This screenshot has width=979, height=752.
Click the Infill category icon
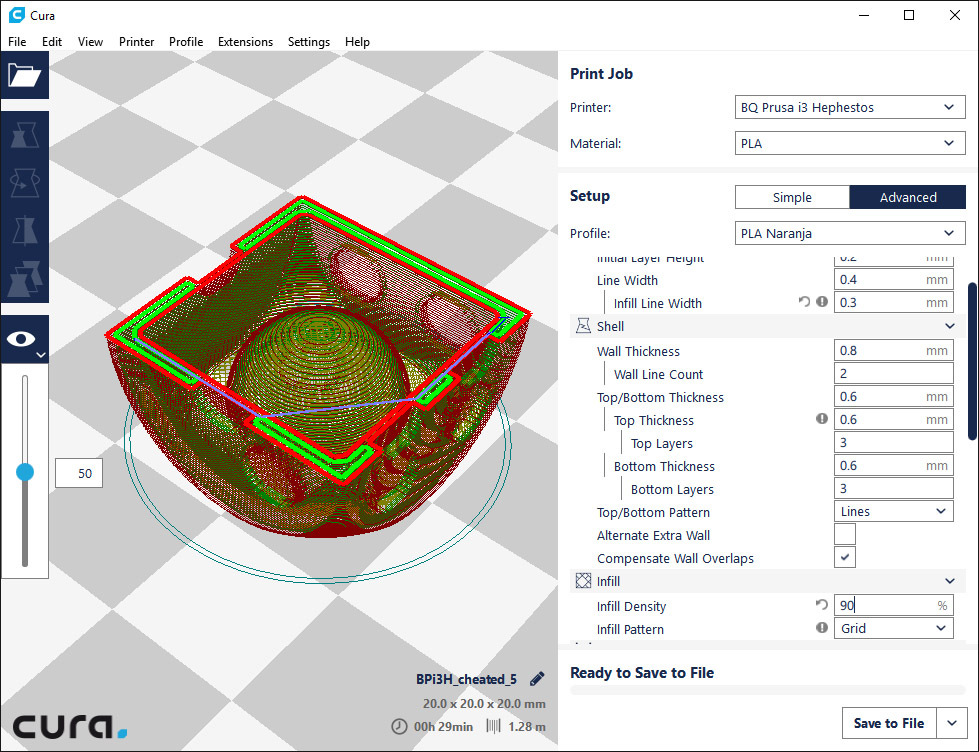click(x=583, y=581)
